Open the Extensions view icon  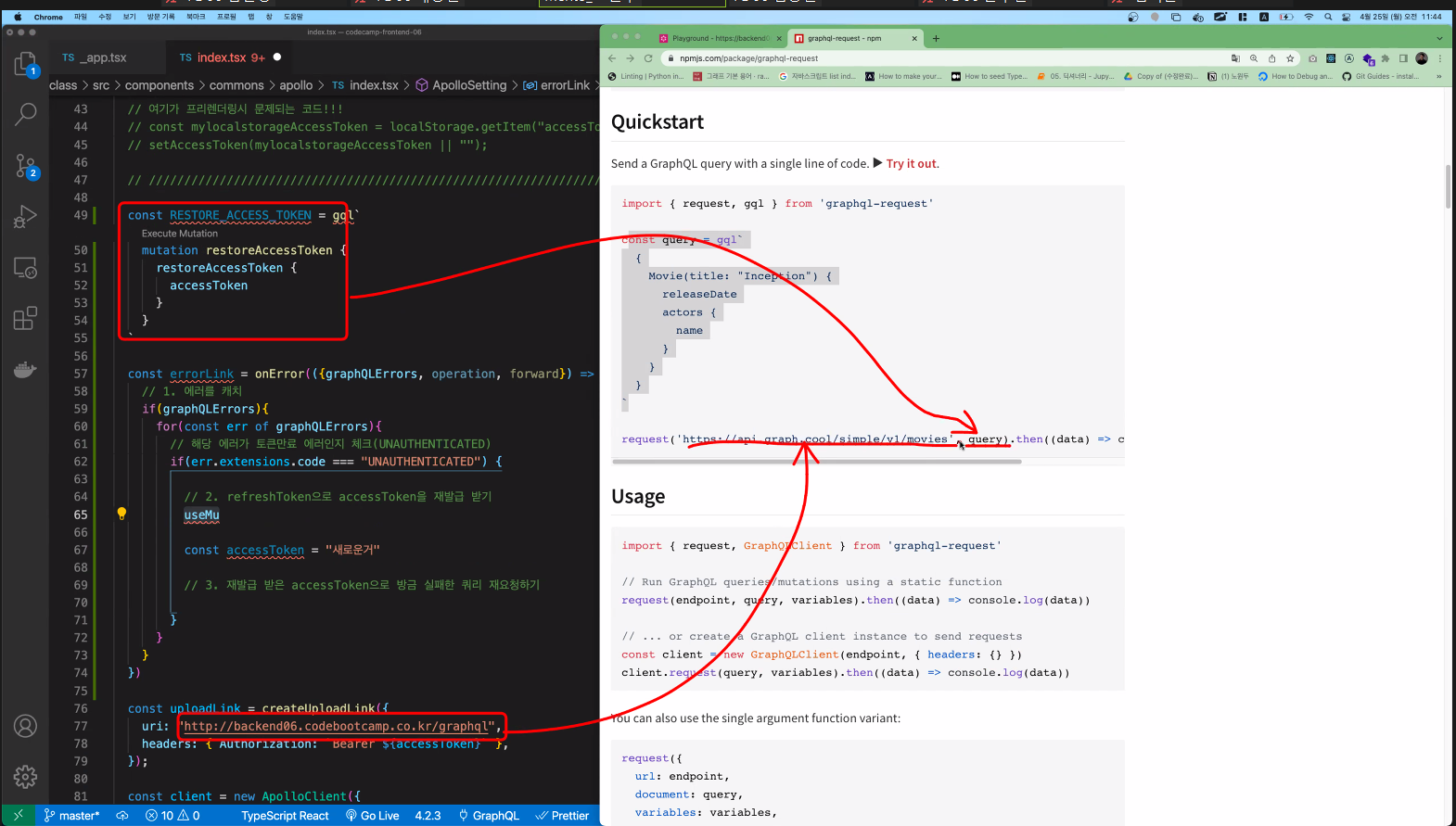(x=25, y=318)
